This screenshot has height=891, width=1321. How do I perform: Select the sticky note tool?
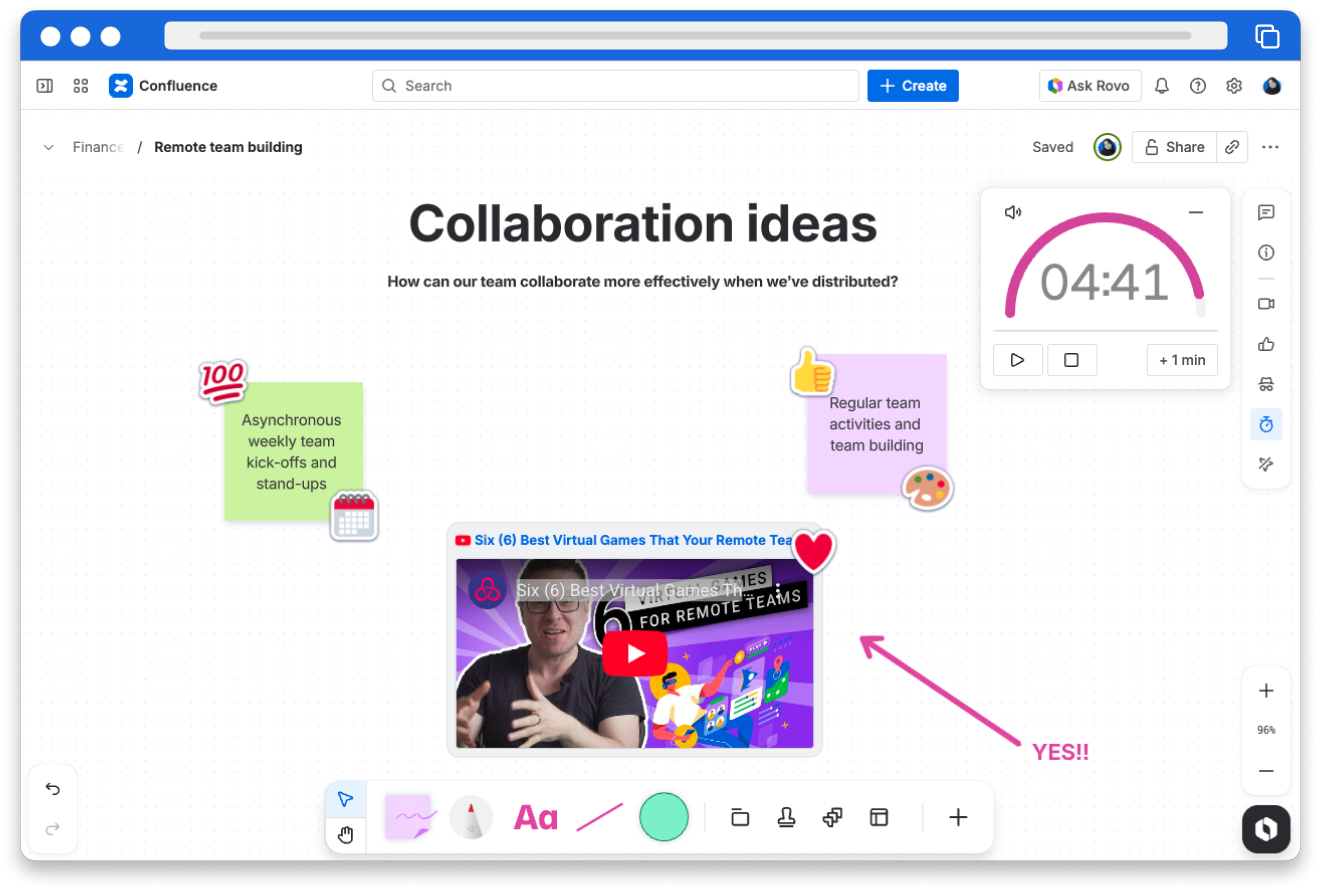pos(410,817)
